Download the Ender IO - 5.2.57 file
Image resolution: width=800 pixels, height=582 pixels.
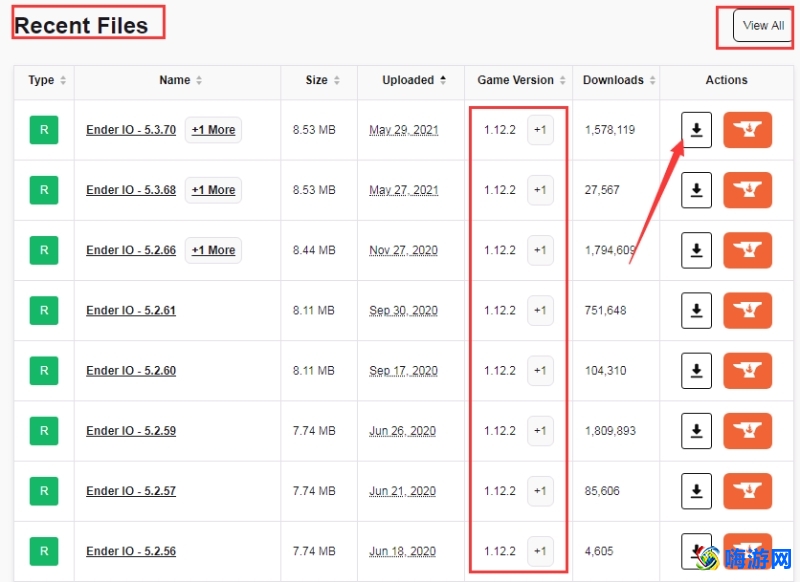(x=696, y=491)
